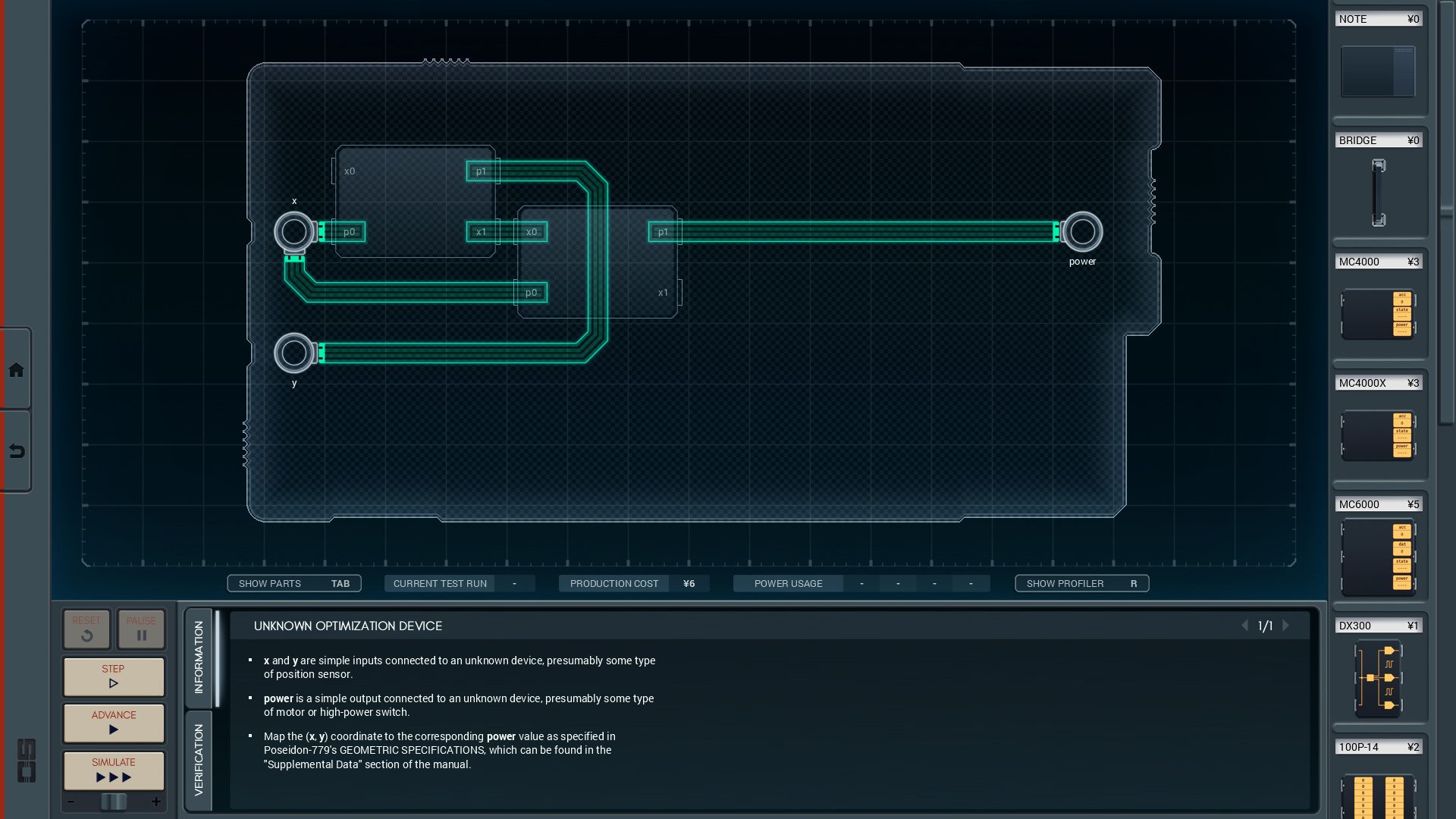Click the simulation speed slider handle
Screen dimensions: 1456x819
click(114, 802)
